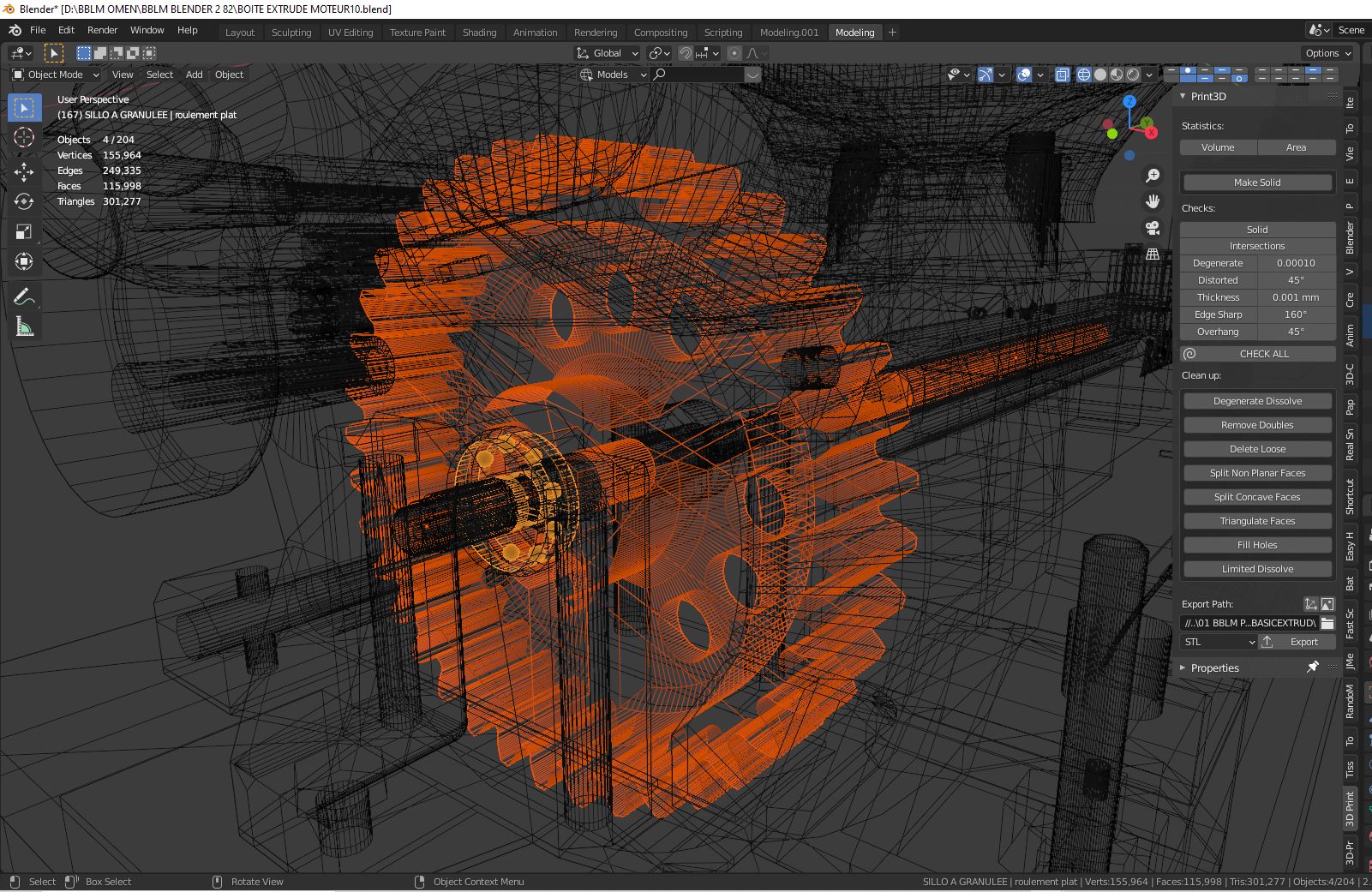
Task: Select the Cursor tool in the toolbar
Action: point(24,137)
